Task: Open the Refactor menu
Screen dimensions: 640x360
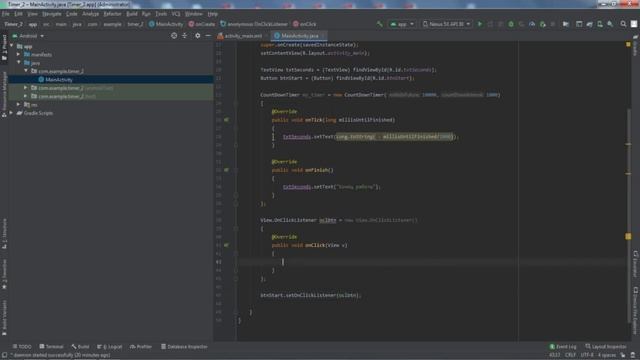Action: point(112,14)
